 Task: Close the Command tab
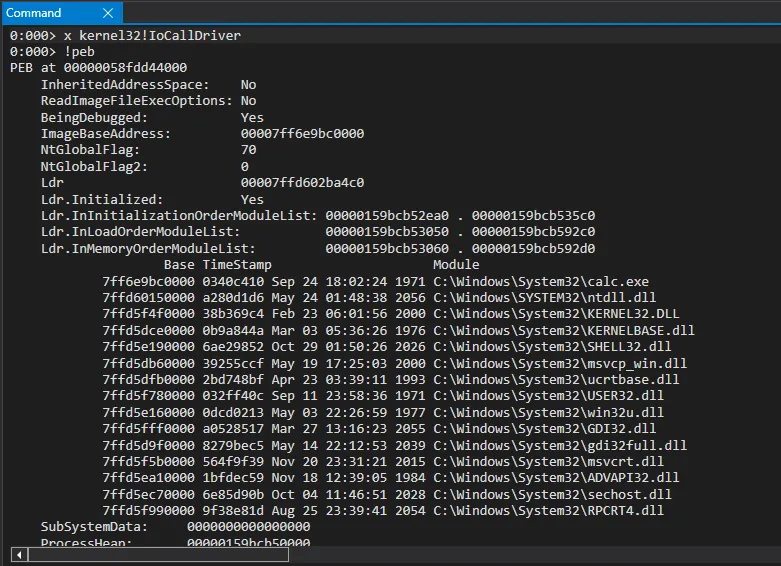pyautogui.click(x=108, y=13)
